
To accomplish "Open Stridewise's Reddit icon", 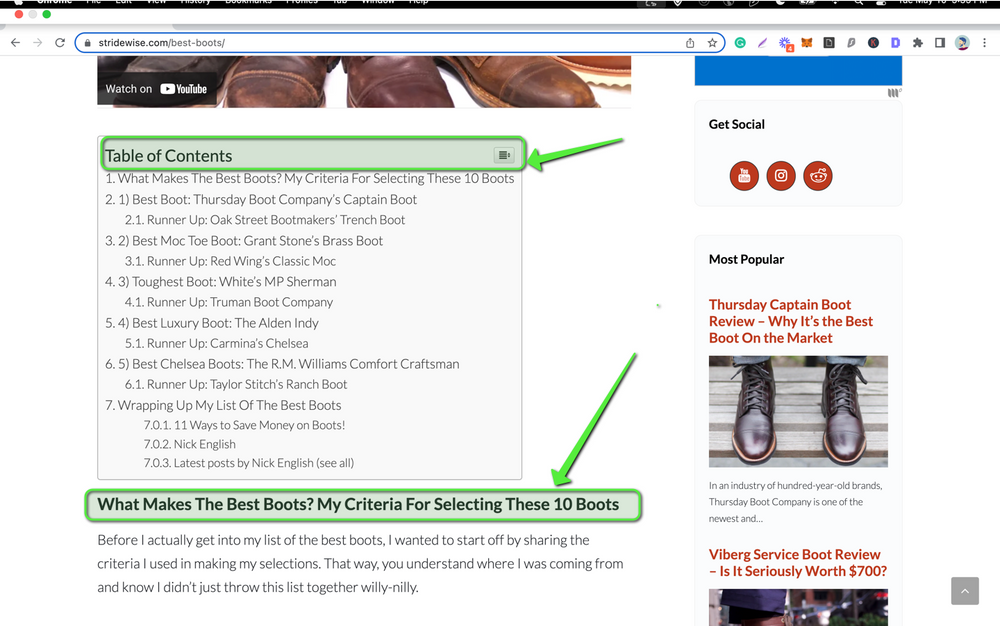I will (818, 175).
